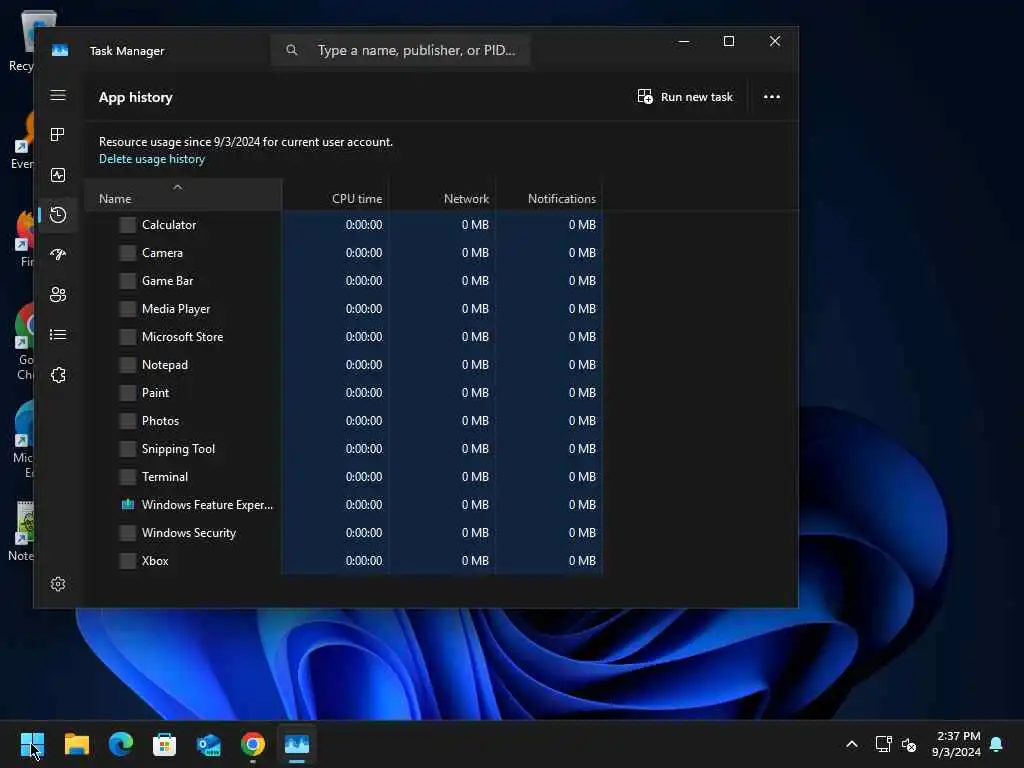Open the Startup apps sidebar icon
The height and width of the screenshot is (768, 1024).
58,255
